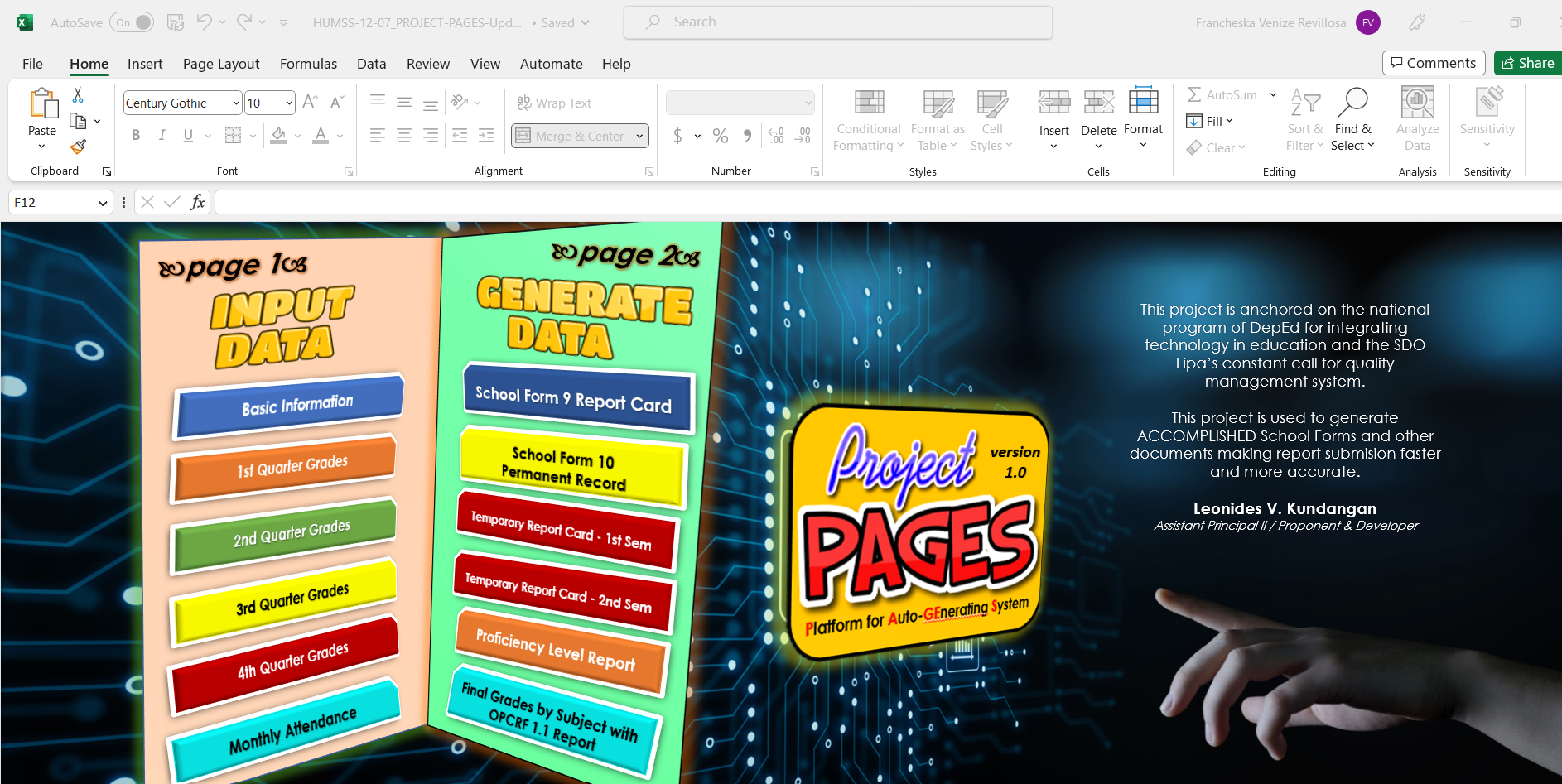This screenshot has height=784, width=1562.
Task: Open the Francheska account avatar
Action: point(1368,22)
